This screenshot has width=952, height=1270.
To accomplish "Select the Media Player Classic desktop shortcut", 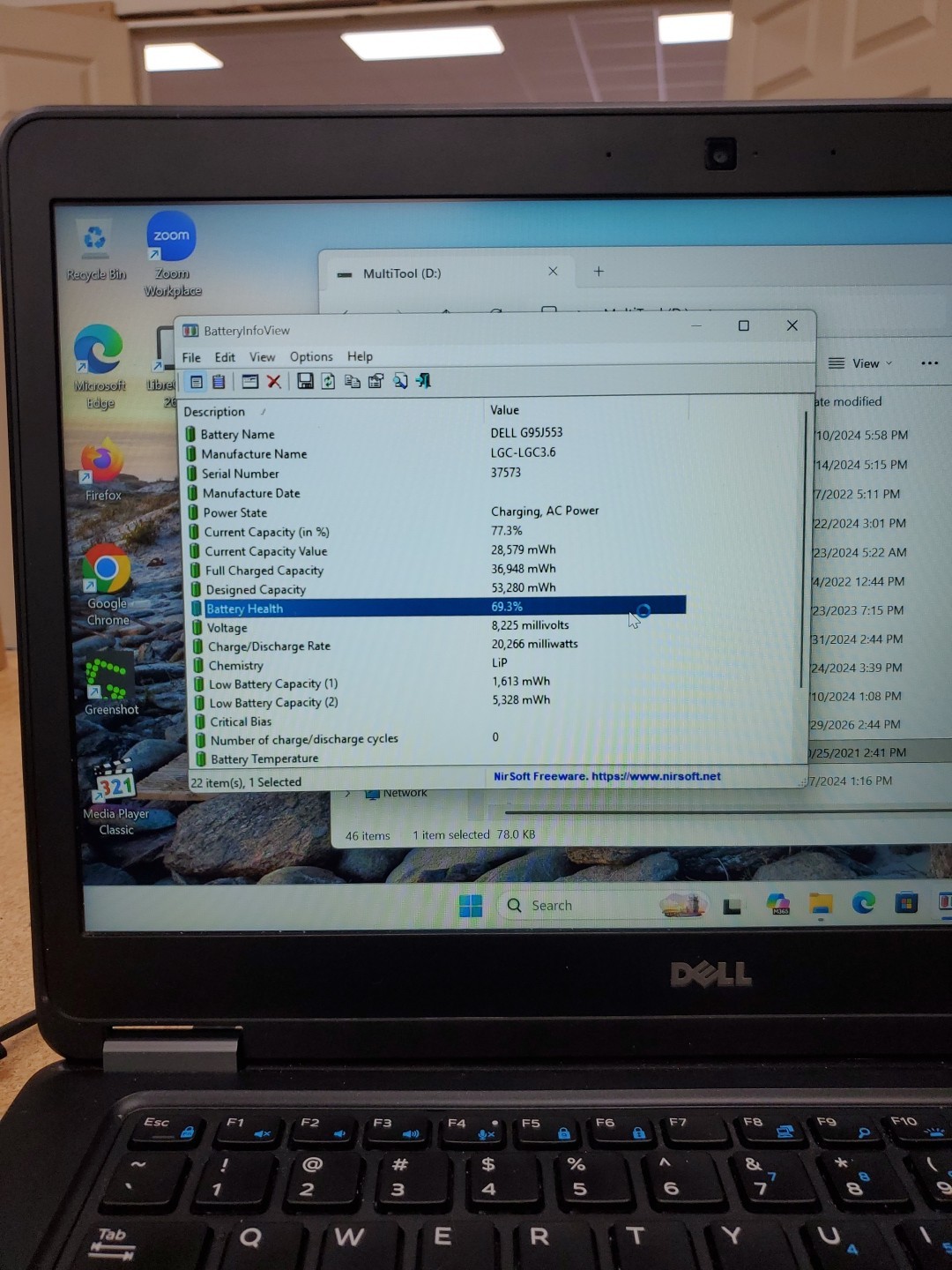I will coord(115,798).
